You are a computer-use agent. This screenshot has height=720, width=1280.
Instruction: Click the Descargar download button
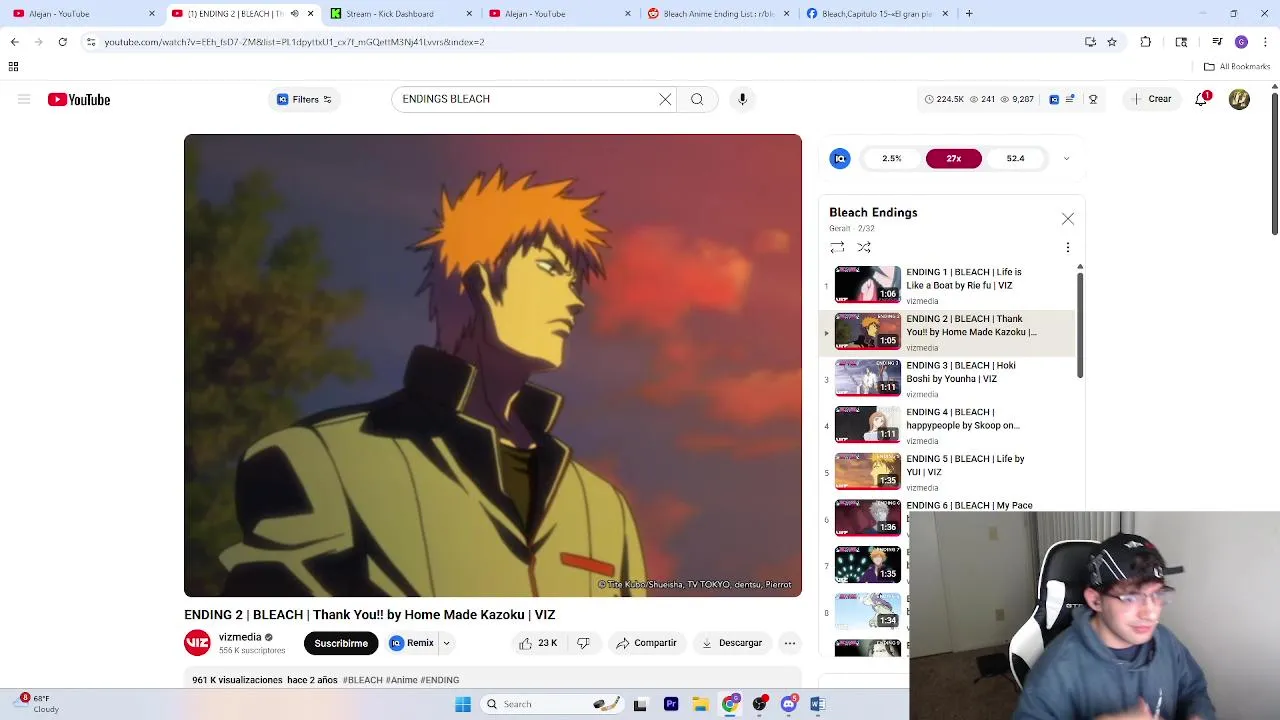(732, 643)
